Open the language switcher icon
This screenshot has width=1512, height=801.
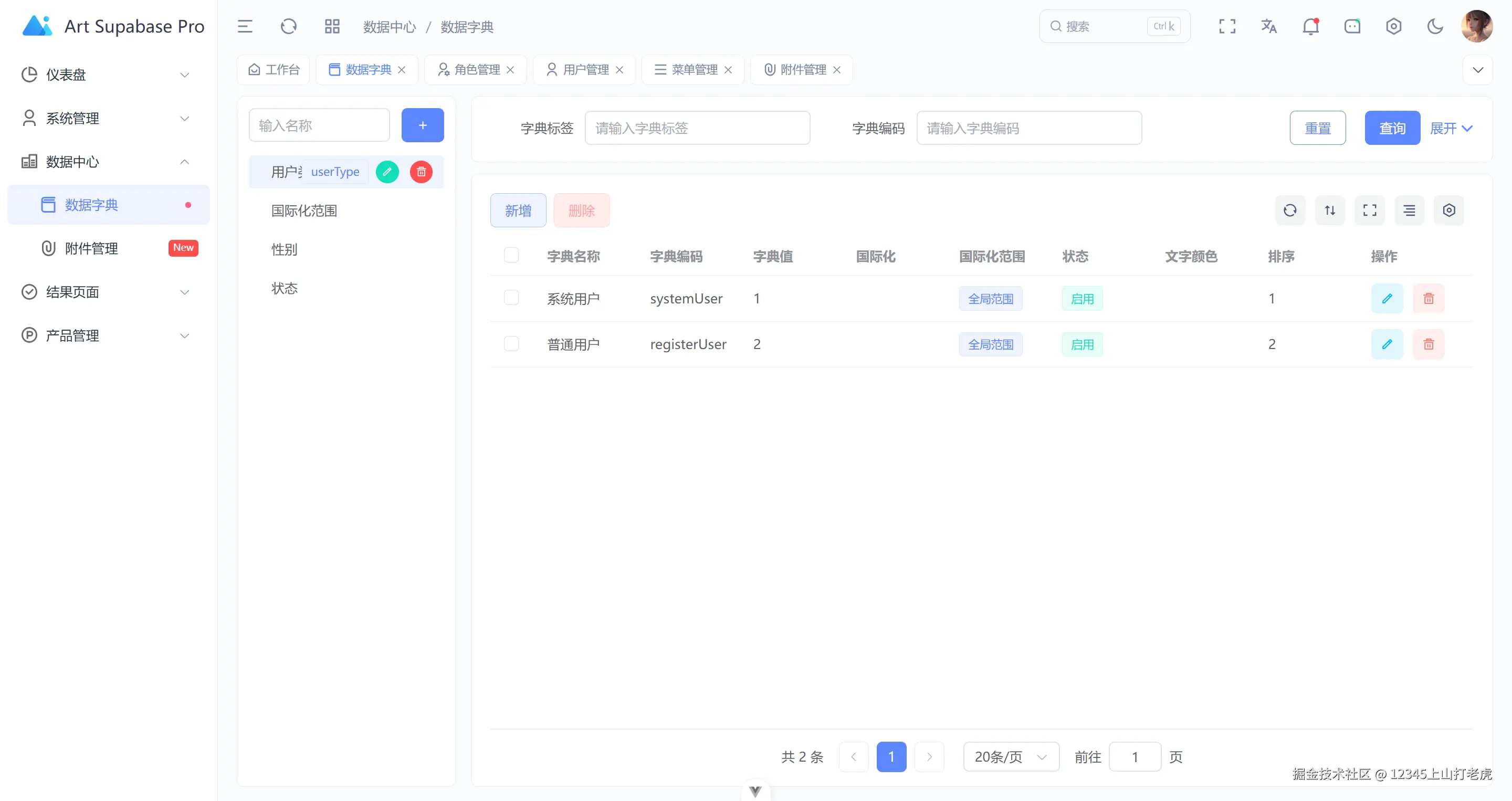1269,26
